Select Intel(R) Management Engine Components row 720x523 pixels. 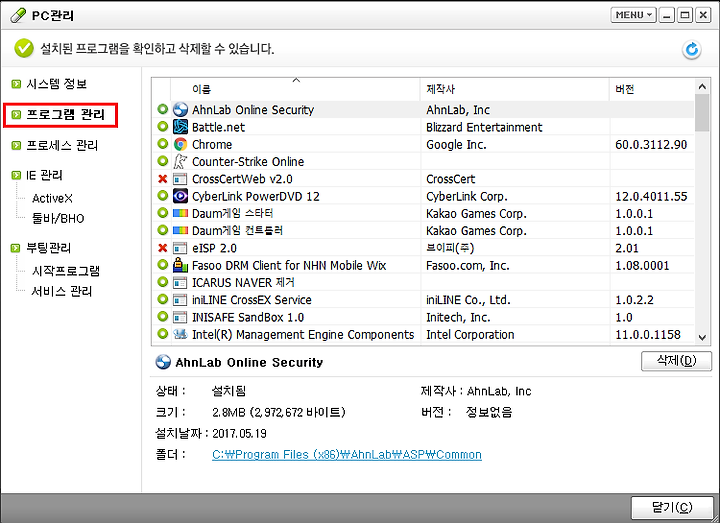(x=422, y=334)
